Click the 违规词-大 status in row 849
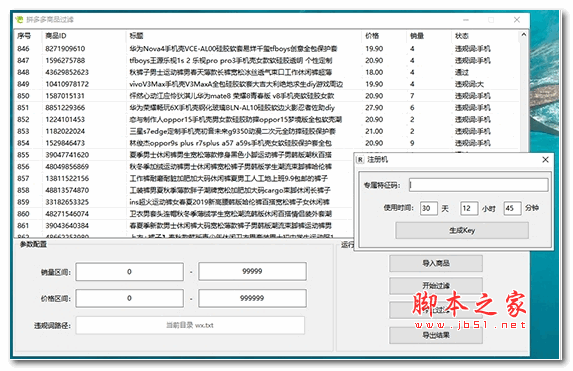Viewport: 573px width, 371px height. pyautogui.click(x=469, y=84)
